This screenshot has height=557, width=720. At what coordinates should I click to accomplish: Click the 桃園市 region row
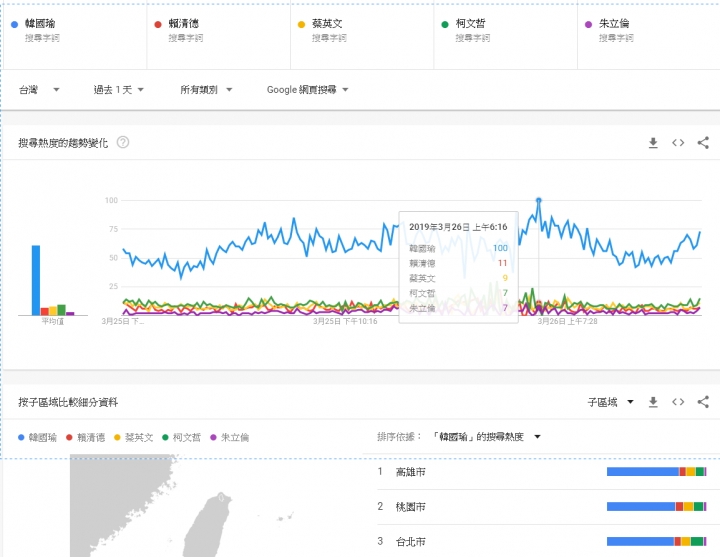(x=542, y=506)
